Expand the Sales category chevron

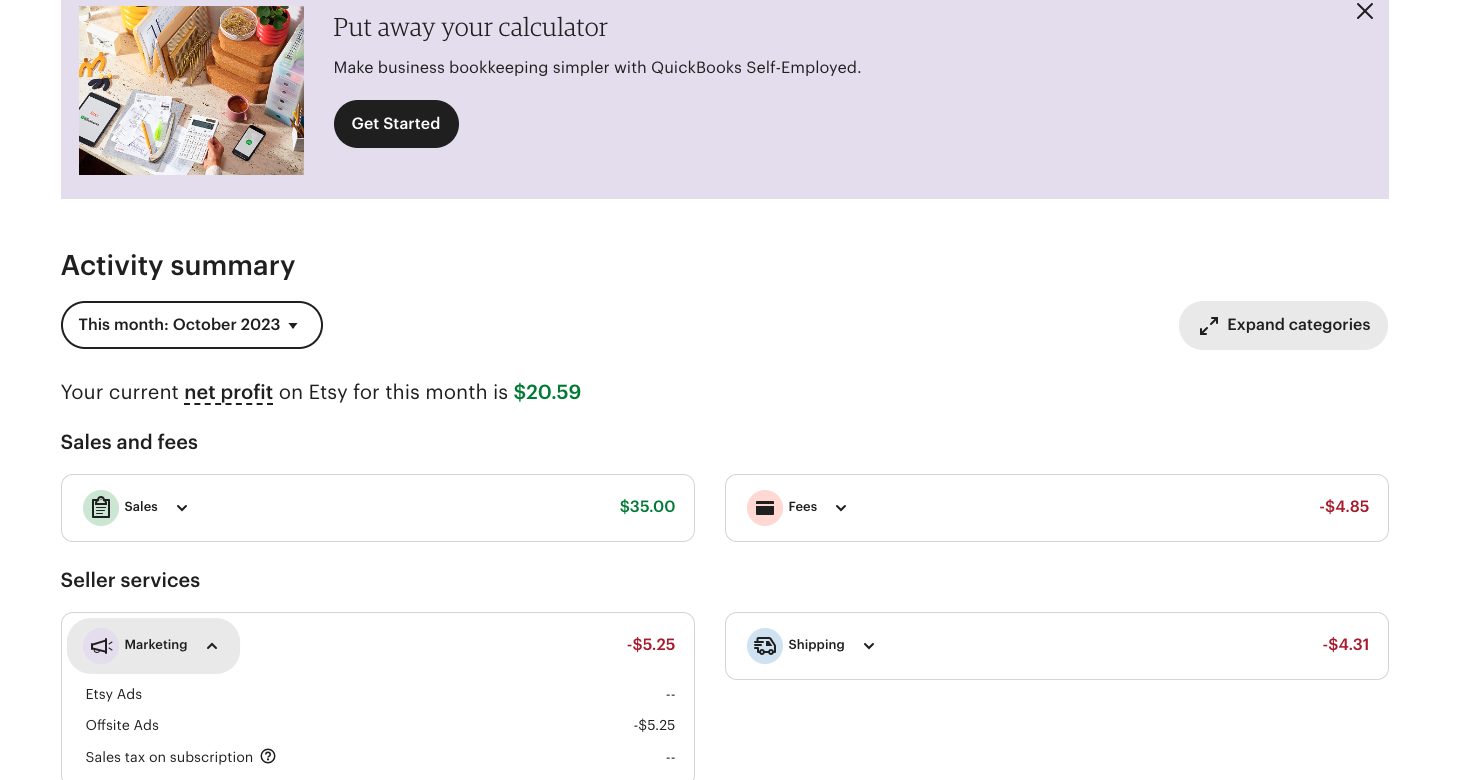click(182, 508)
